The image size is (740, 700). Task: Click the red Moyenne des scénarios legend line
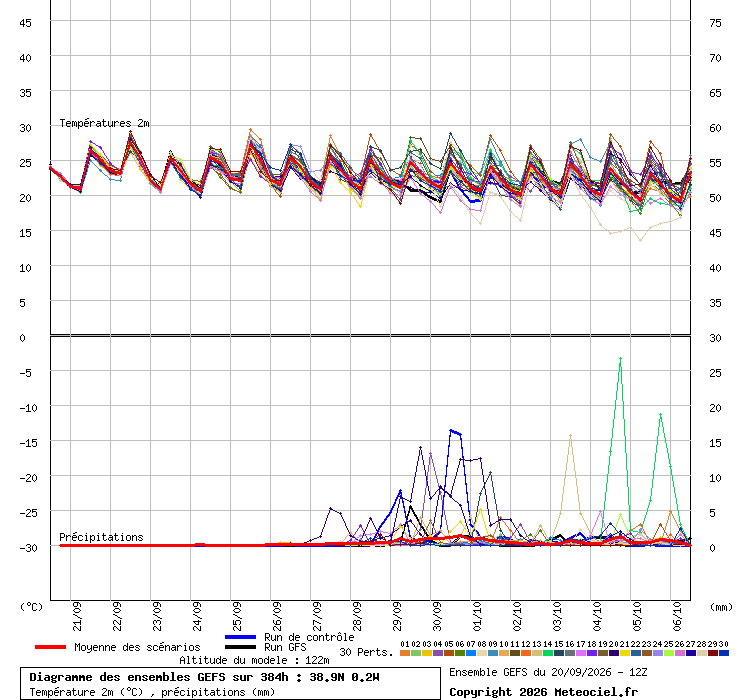click(50, 647)
